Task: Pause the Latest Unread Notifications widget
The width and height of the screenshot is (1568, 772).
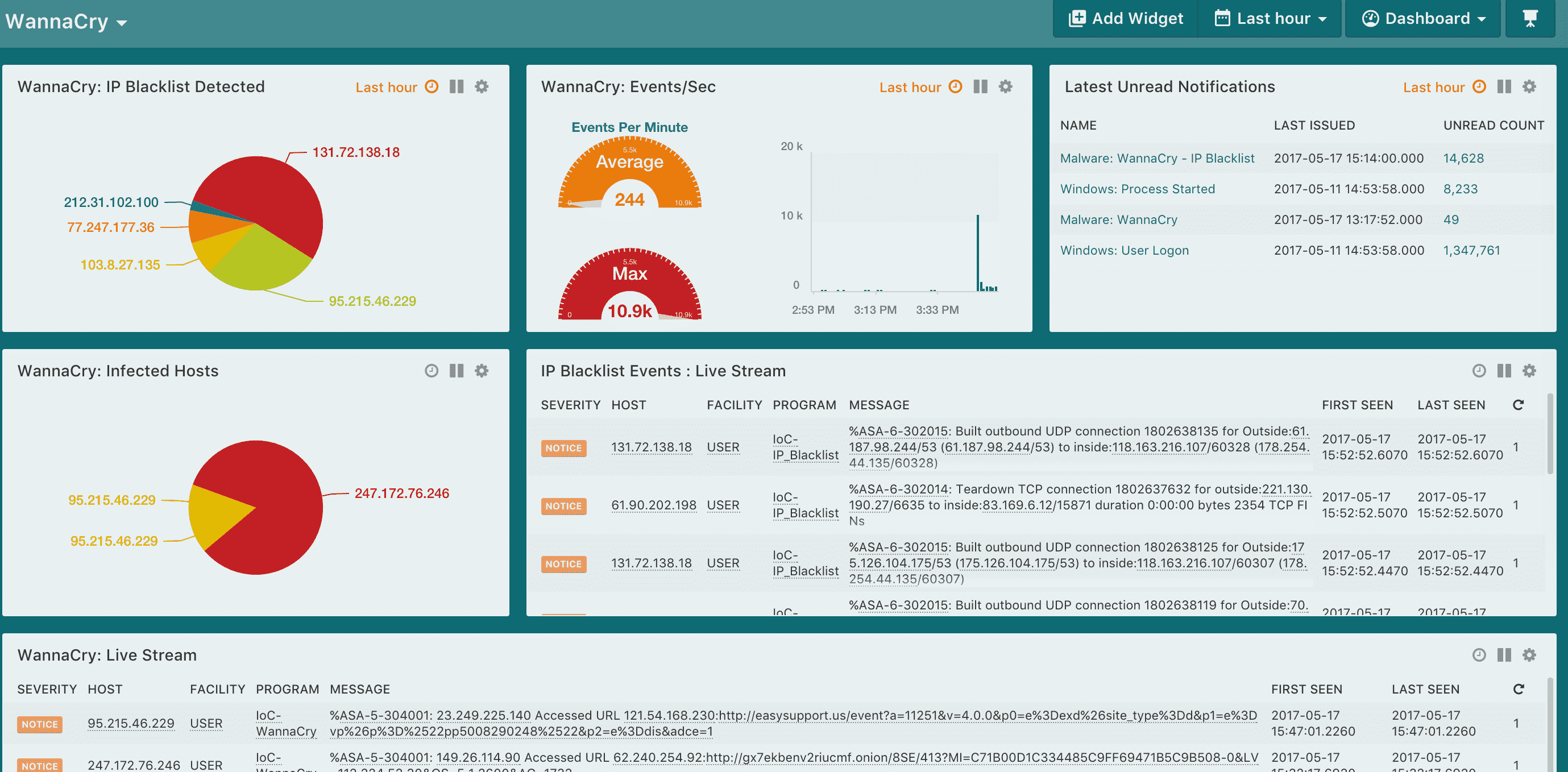Action: pos(1504,86)
